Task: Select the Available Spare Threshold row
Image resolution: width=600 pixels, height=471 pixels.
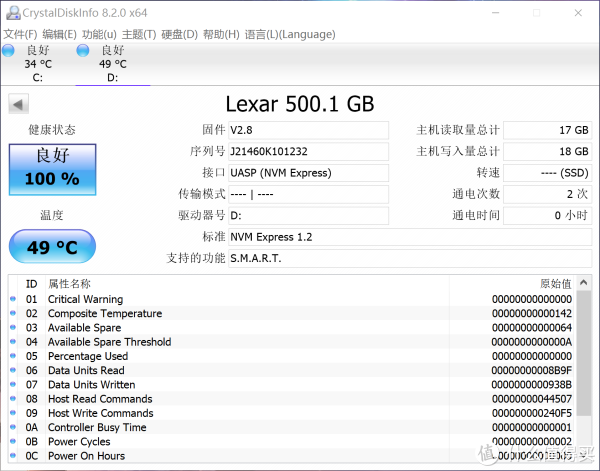Action: pyautogui.click(x=292, y=341)
